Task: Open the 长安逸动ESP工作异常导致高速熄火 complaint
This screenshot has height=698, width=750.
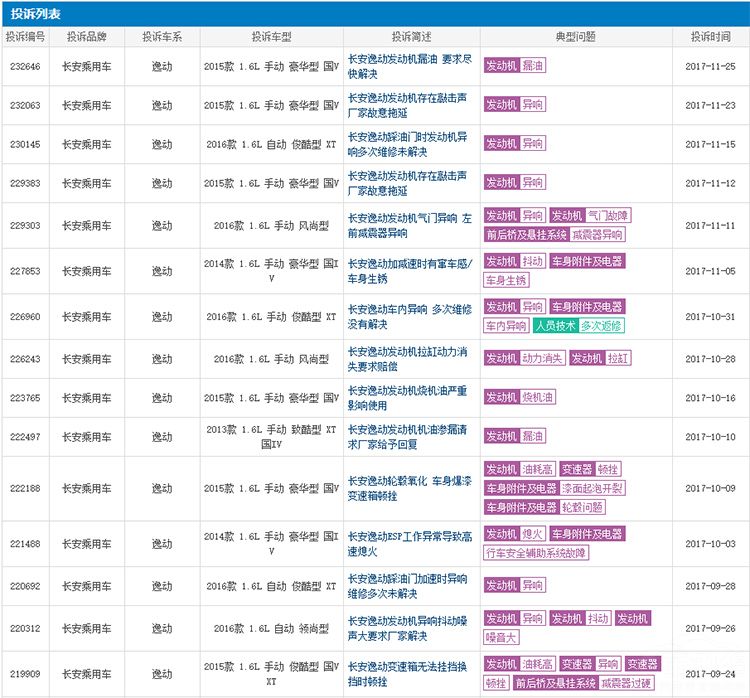Action: click(x=410, y=542)
